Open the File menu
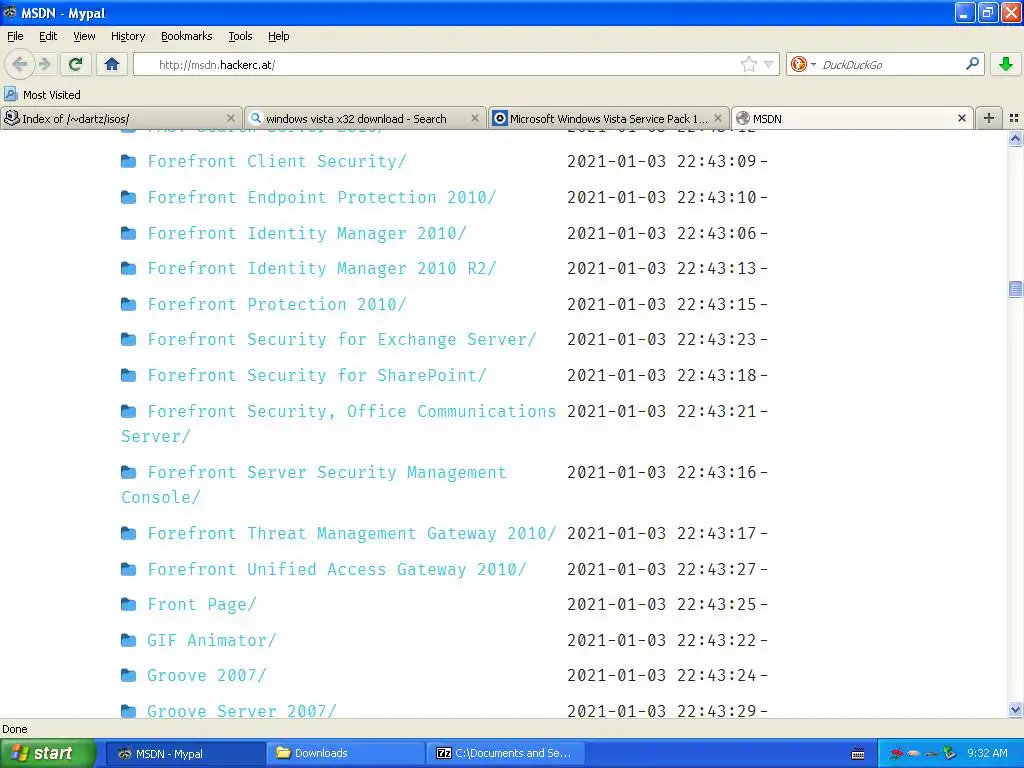Screen dimensions: 1024x768 pyautogui.click(x=15, y=36)
